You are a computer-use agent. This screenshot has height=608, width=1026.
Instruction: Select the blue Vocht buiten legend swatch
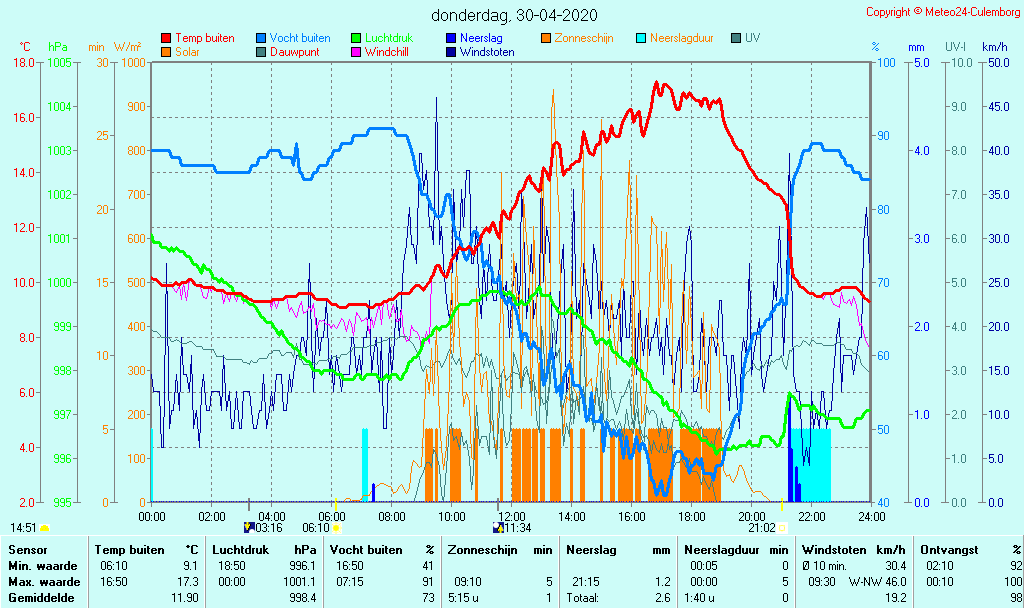click(x=261, y=38)
